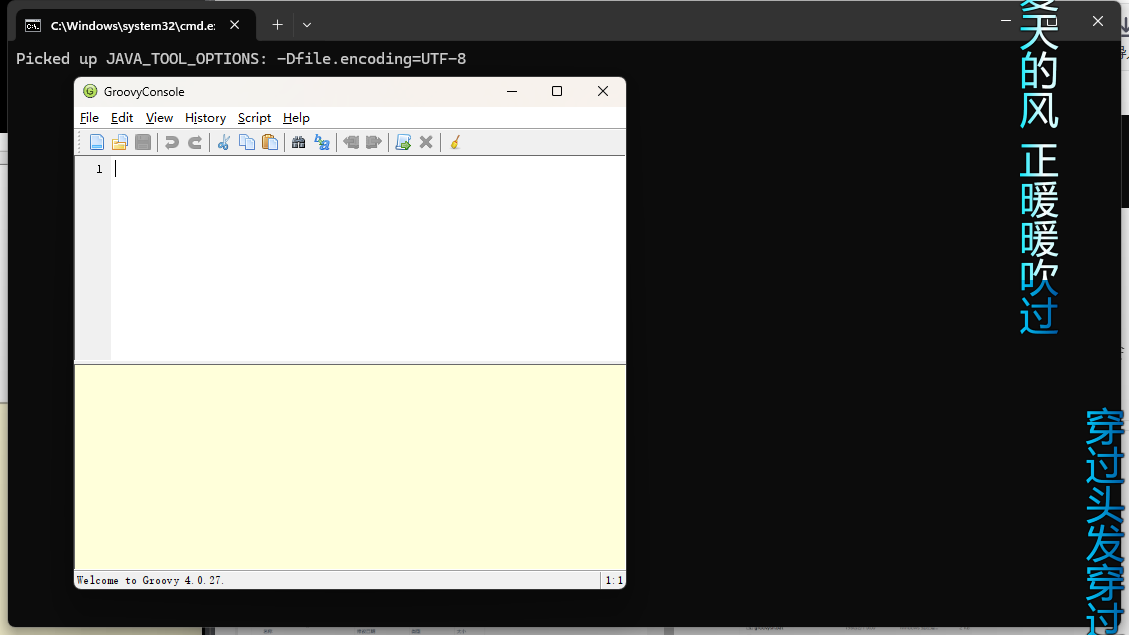Click line number 1 in the gutter

pyautogui.click(x=99, y=169)
